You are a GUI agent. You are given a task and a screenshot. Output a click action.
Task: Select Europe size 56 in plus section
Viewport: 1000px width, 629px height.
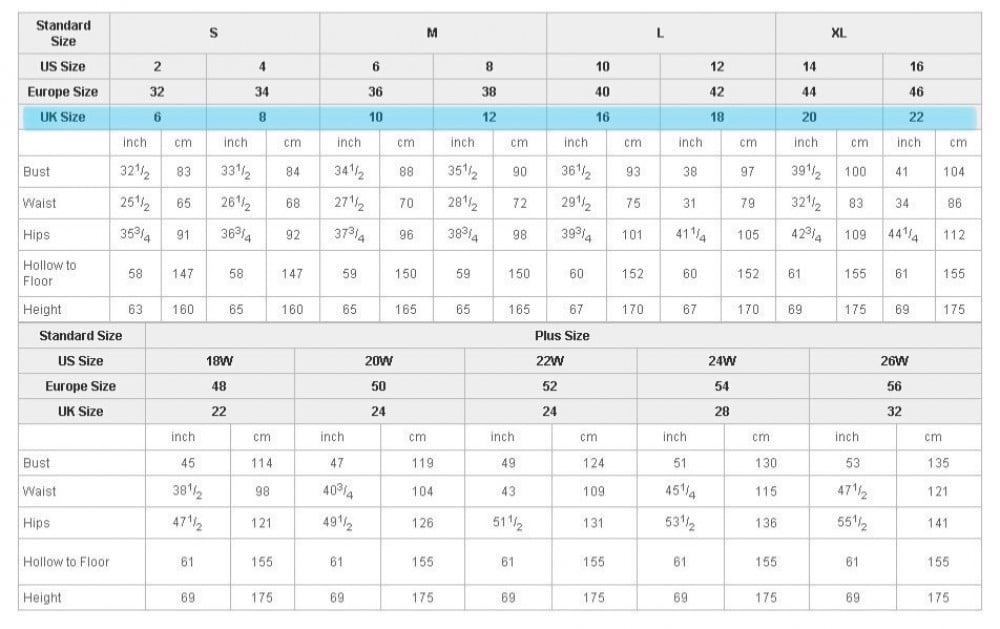point(894,386)
